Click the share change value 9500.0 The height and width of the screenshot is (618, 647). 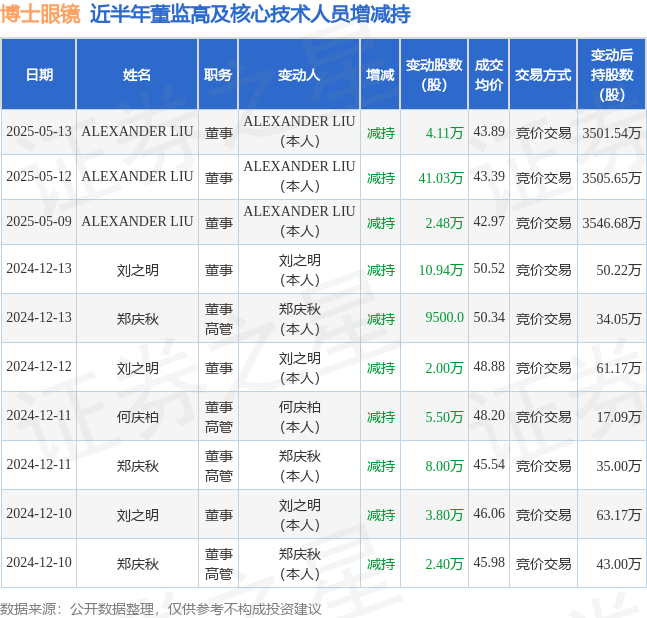point(444,317)
